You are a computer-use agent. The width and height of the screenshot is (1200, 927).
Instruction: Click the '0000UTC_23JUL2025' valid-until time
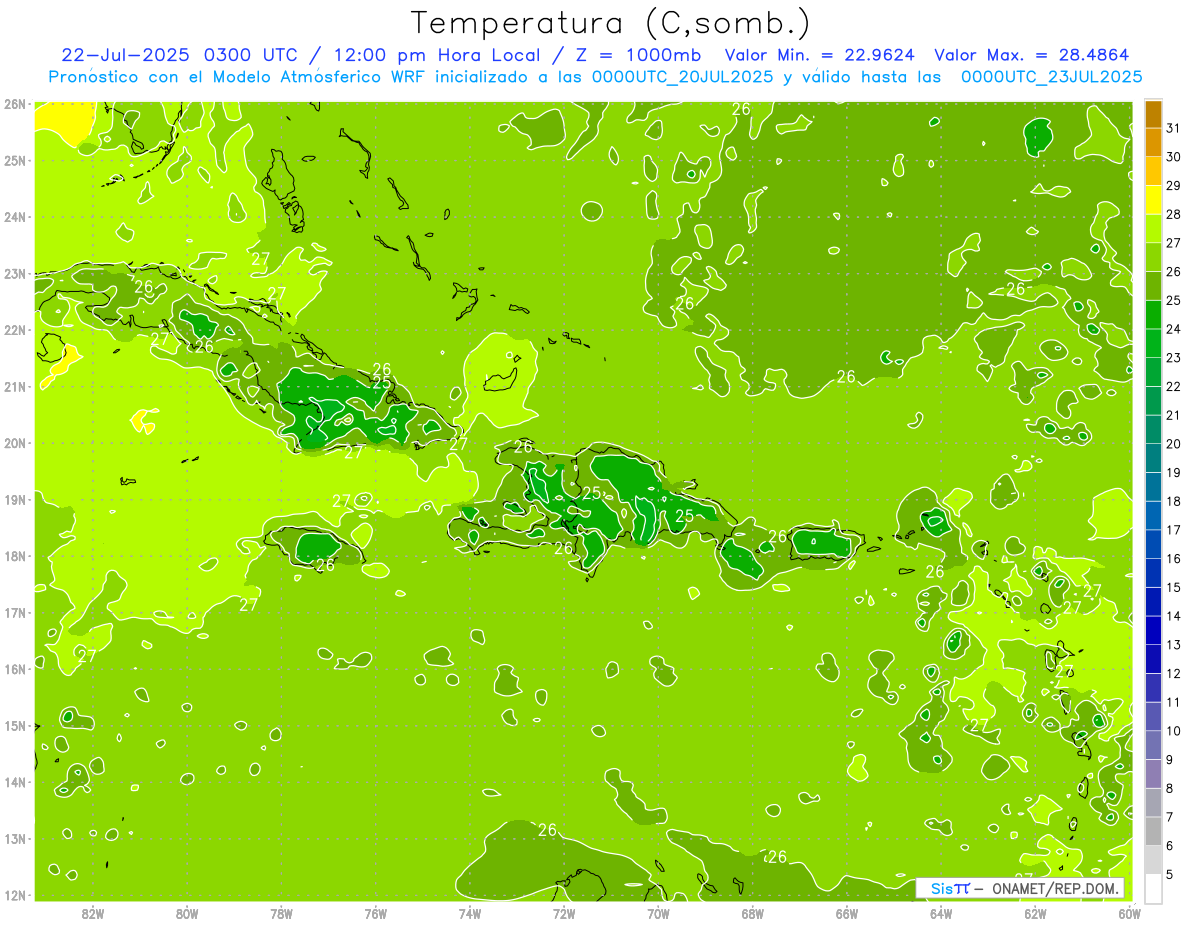click(1051, 77)
